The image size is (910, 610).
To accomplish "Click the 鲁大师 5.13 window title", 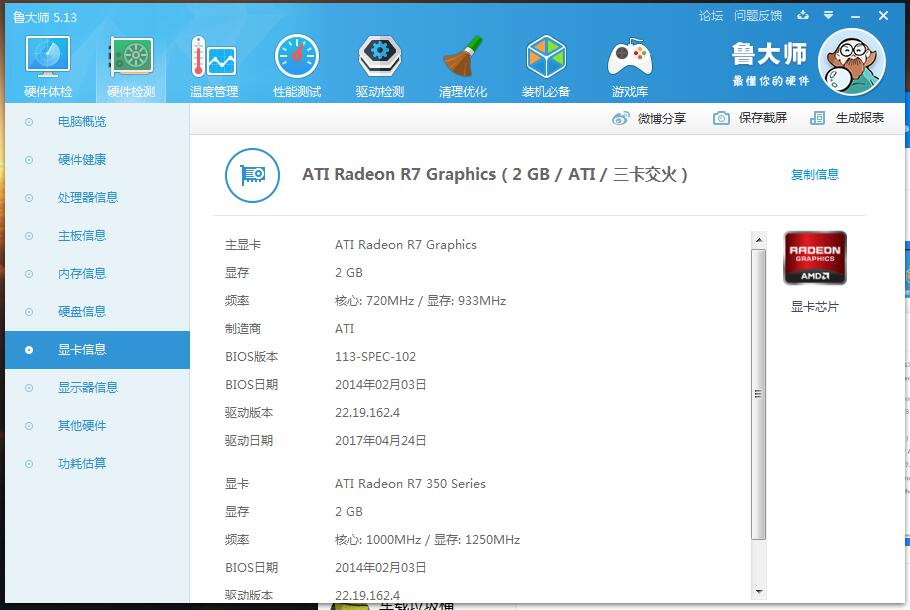I will [x=45, y=17].
